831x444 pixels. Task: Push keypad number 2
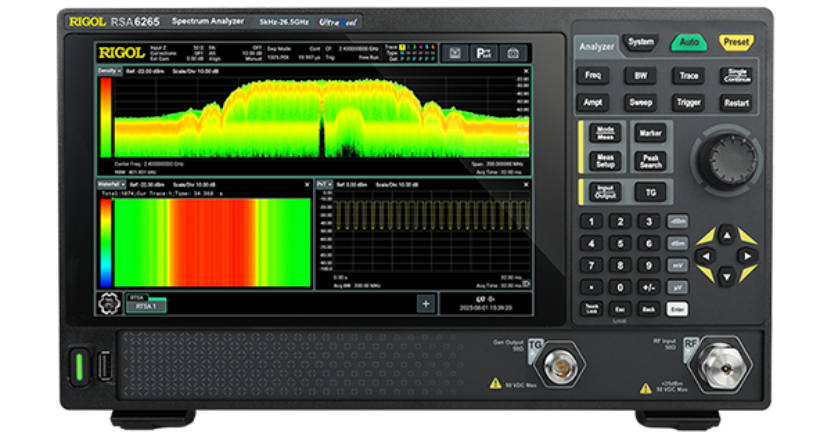(x=620, y=221)
